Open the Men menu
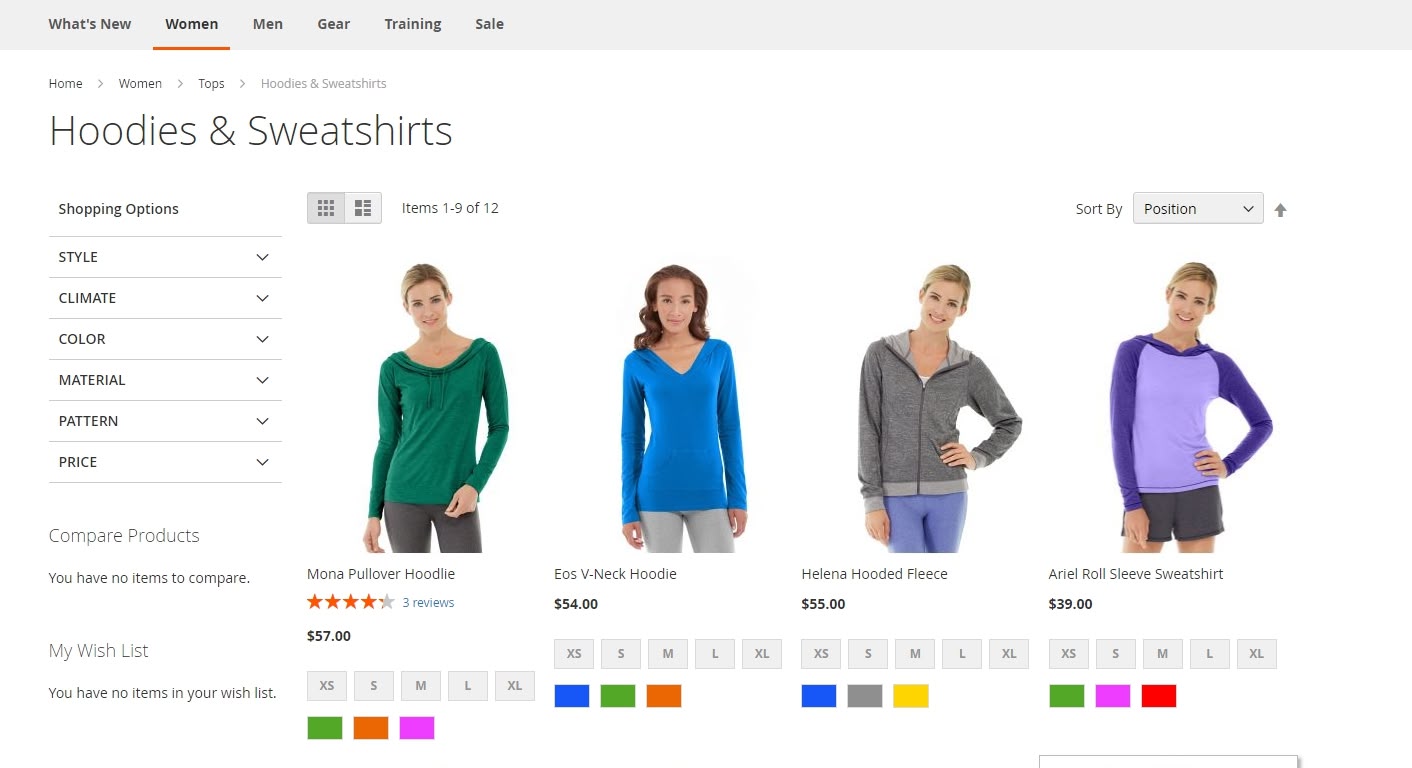 (267, 24)
